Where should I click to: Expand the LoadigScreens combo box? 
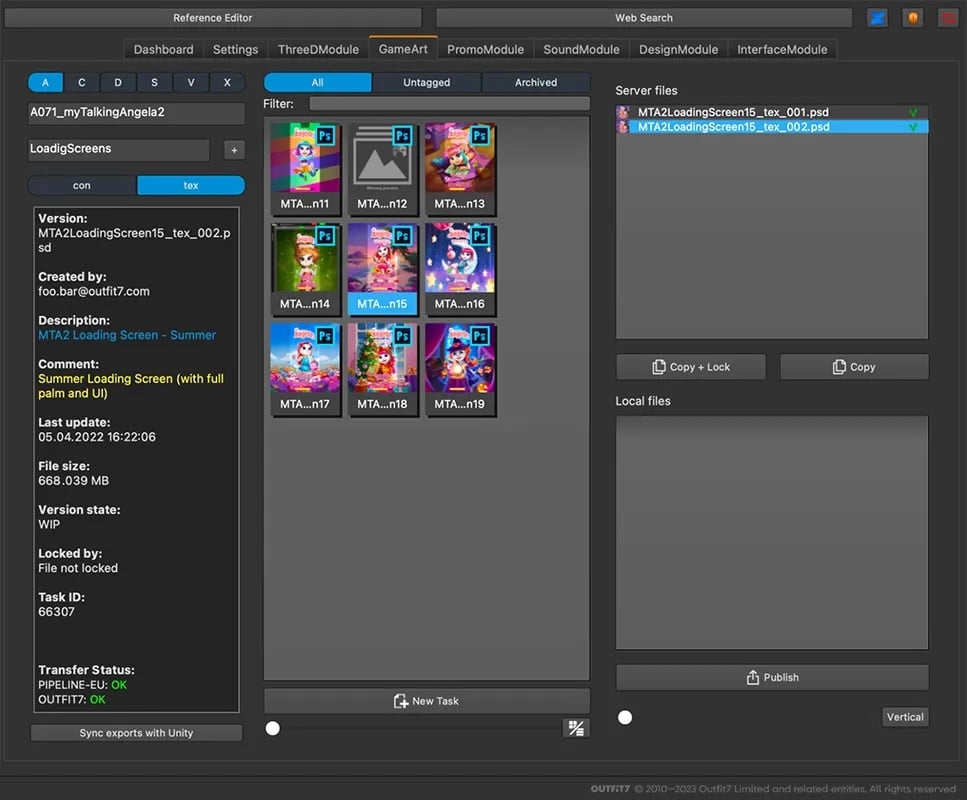pos(119,149)
